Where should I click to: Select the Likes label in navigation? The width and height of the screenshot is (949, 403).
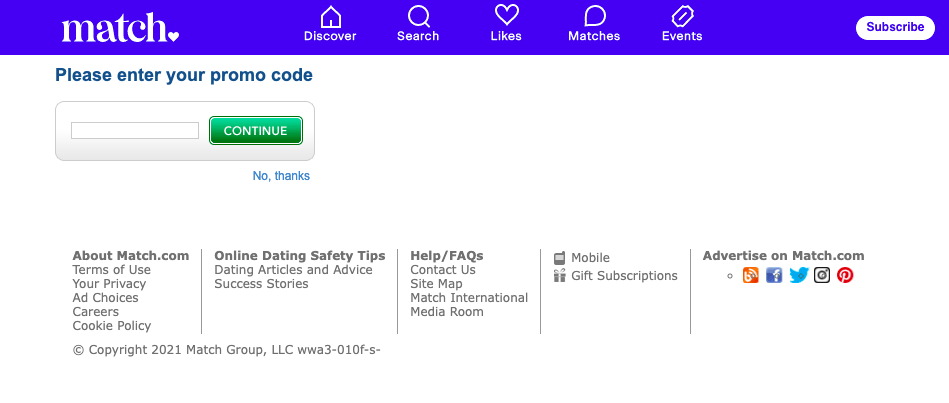click(506, 36)
